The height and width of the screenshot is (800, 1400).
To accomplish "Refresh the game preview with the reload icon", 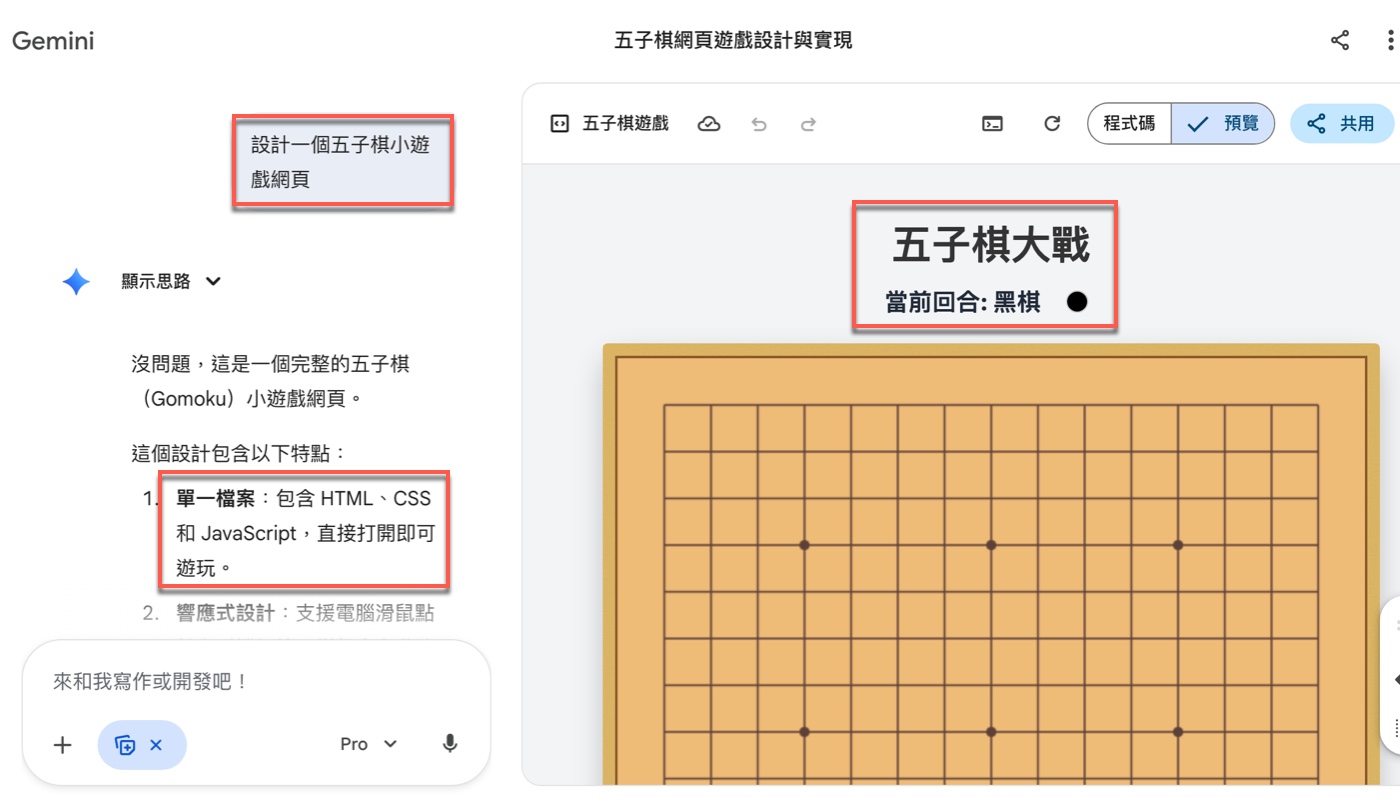I will tap(1052, 122).
